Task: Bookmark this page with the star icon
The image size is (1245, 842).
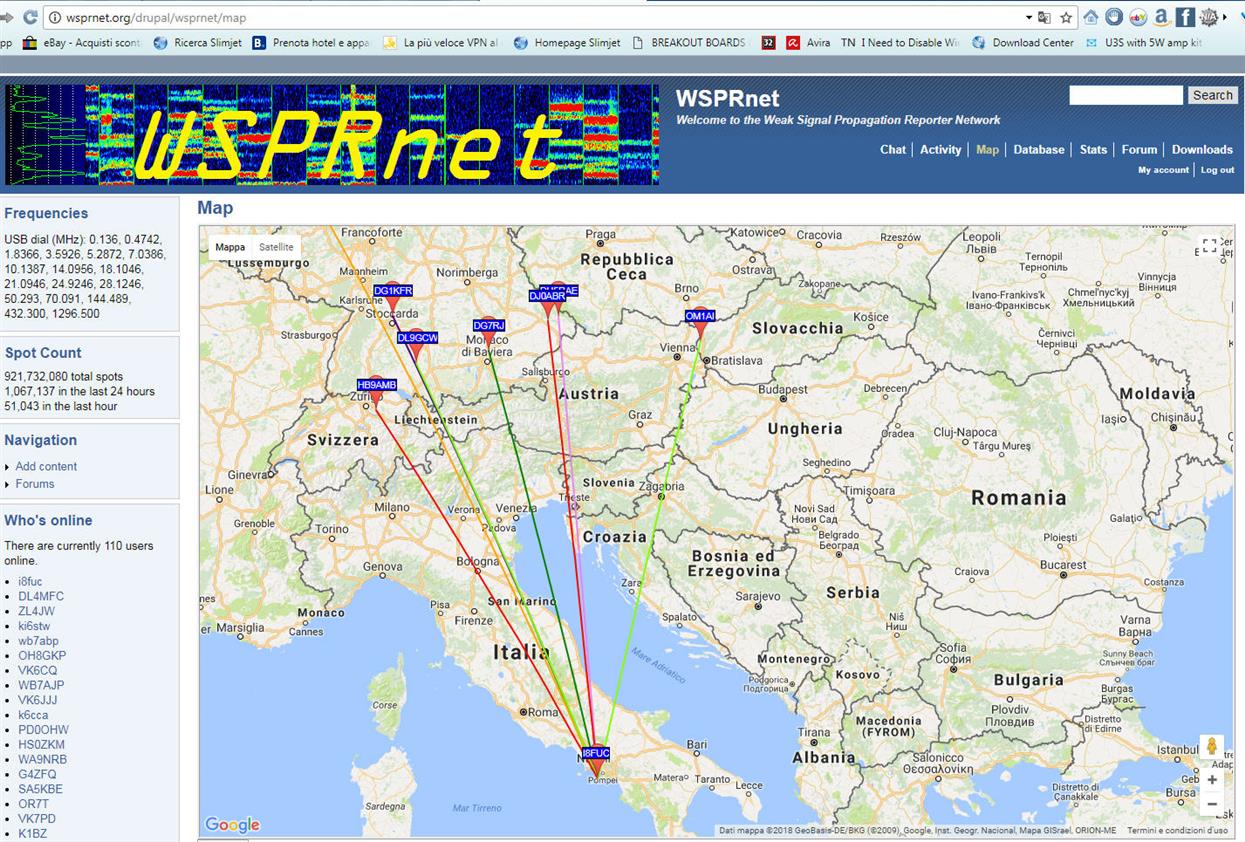Action: tap(1066, 17)
